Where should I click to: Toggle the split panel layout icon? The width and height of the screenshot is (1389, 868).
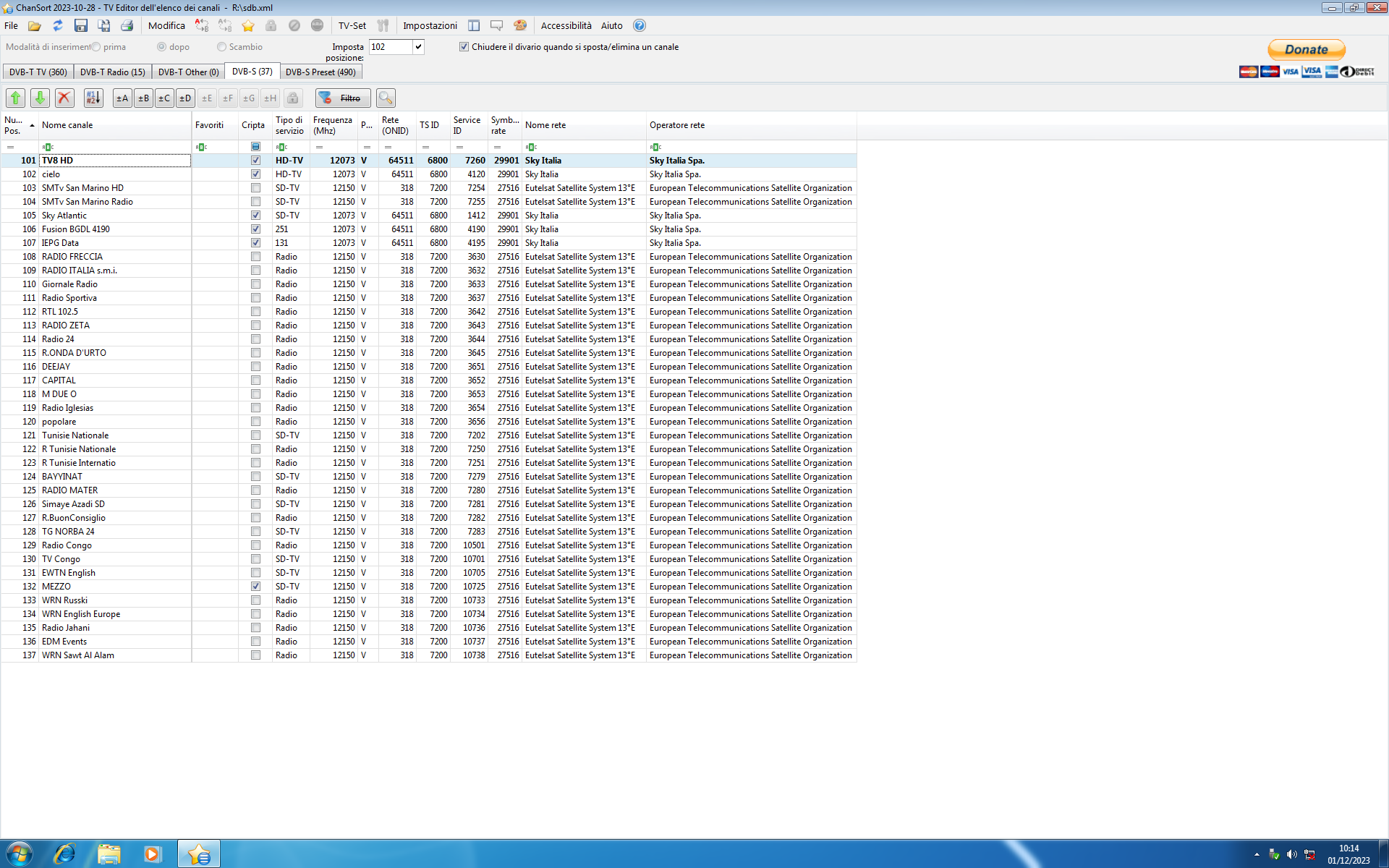[474, 26]
